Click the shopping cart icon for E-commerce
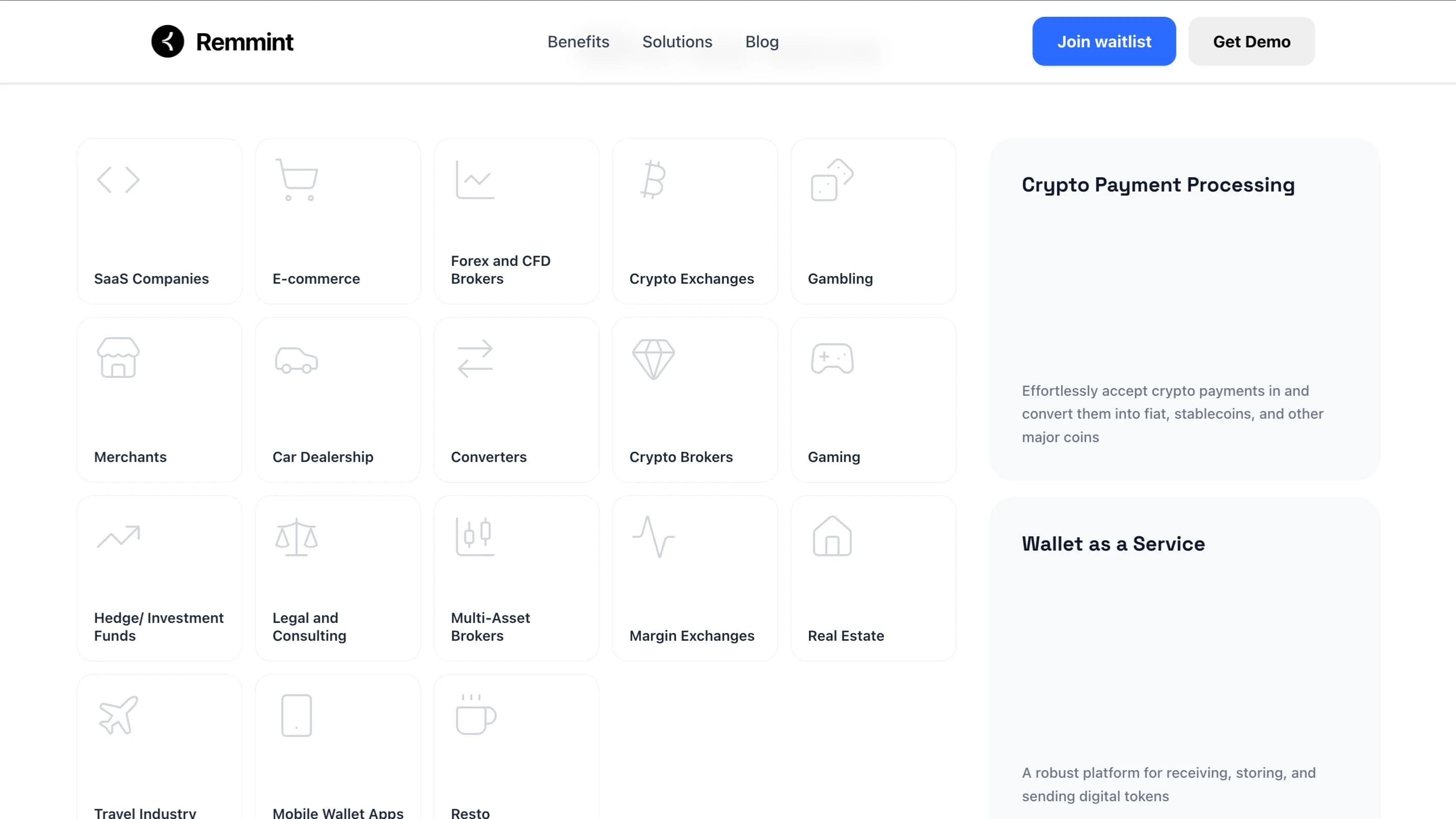The height and width of the screenshot is (819, 1456). point(296,180)
